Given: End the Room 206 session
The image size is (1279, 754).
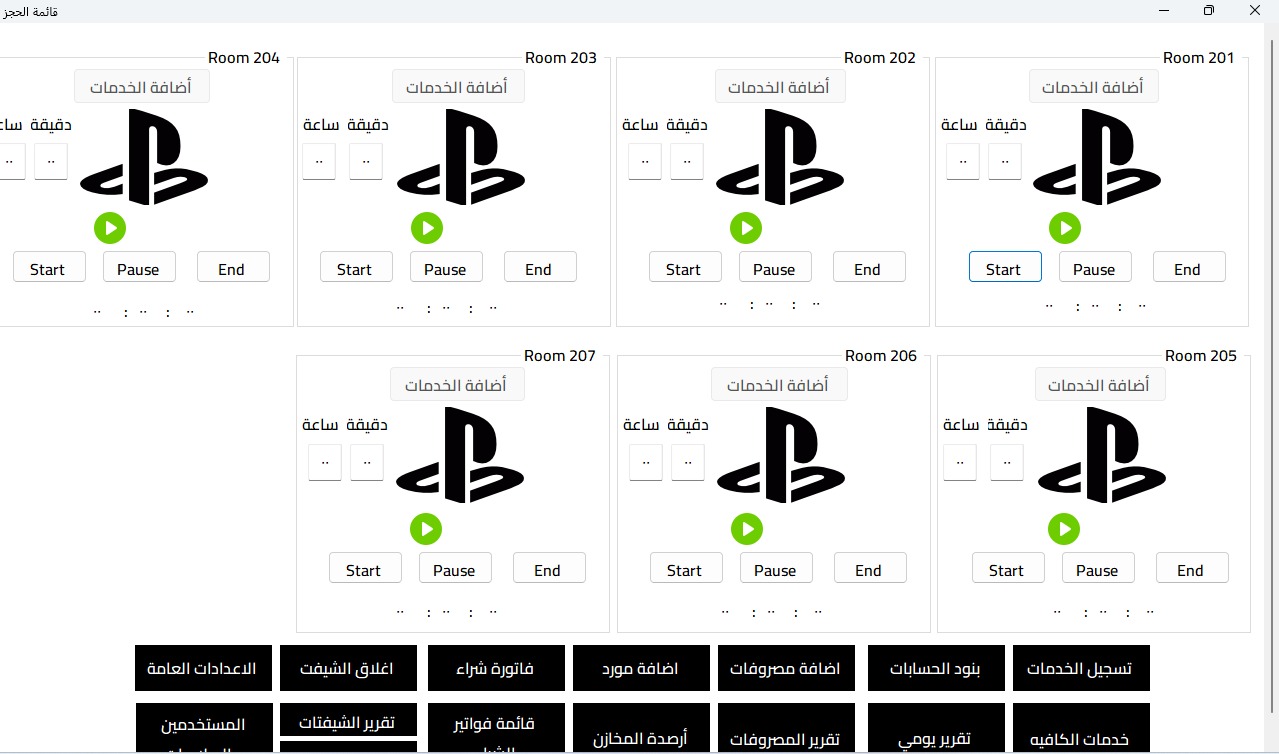Looking at the screenshot, I should click(870, 569).
